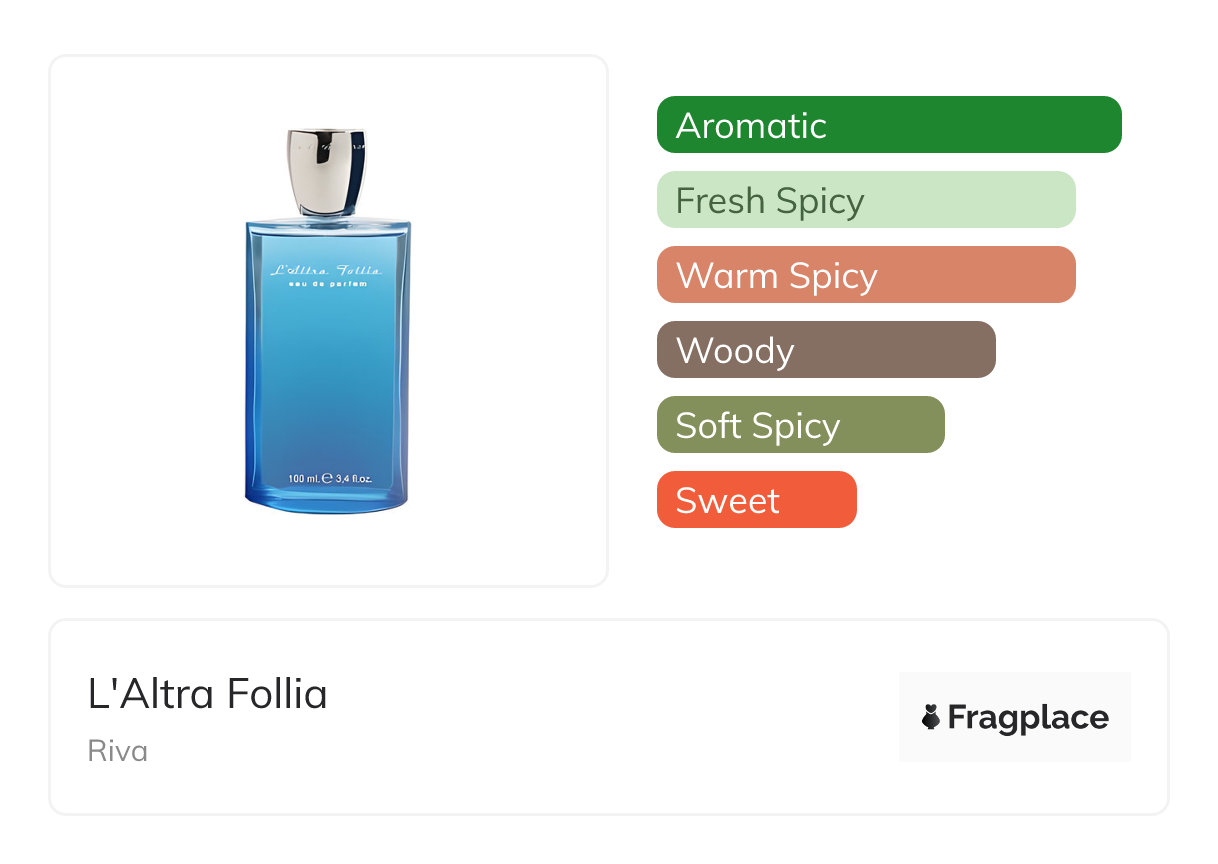Click the word 'Fresh' in Fresh Spicy label
Image resolution: width=1218 pixels, height=864 pixels.
click(x=720, y=201)
